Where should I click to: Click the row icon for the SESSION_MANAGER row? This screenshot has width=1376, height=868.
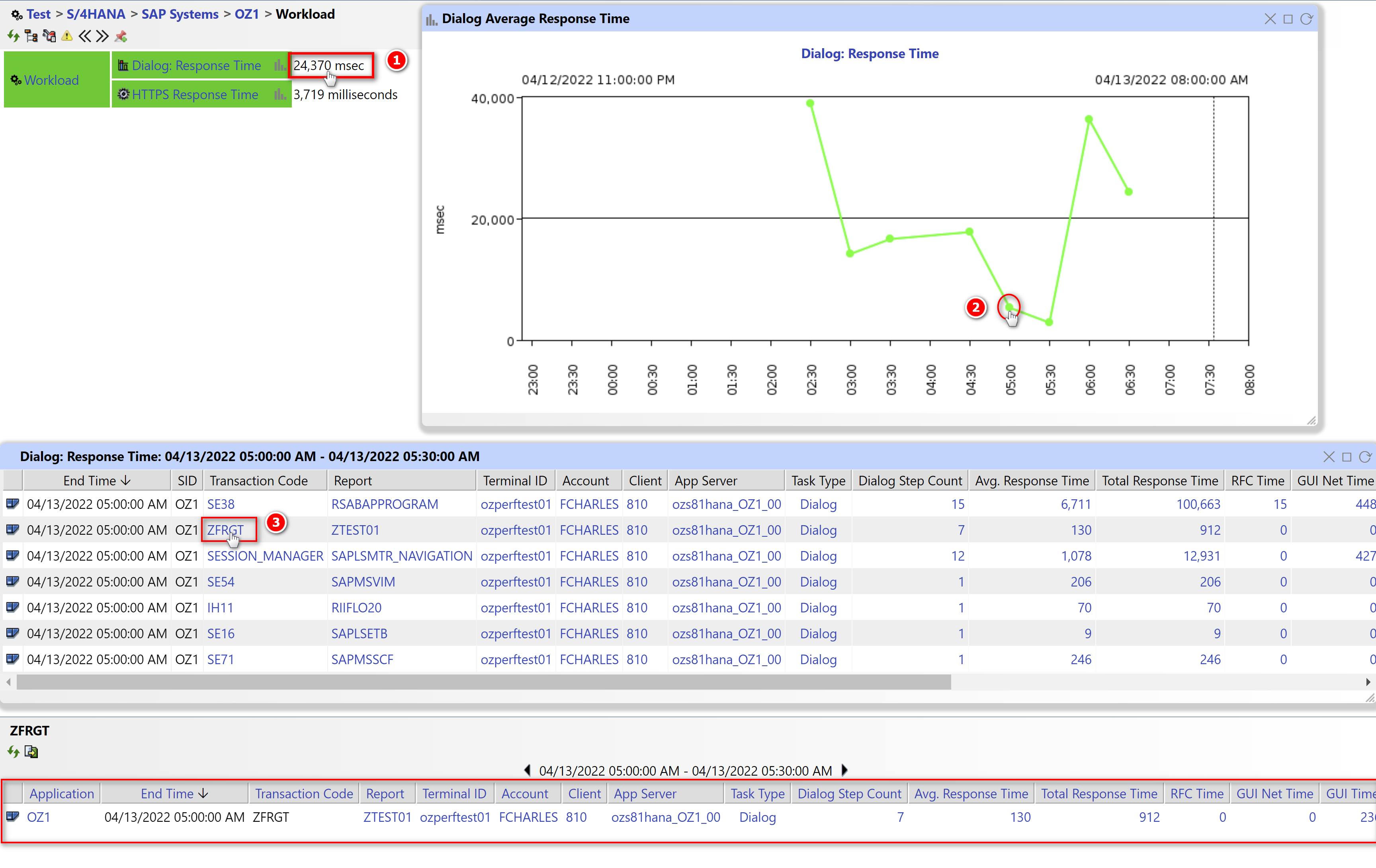click(13, 555)
